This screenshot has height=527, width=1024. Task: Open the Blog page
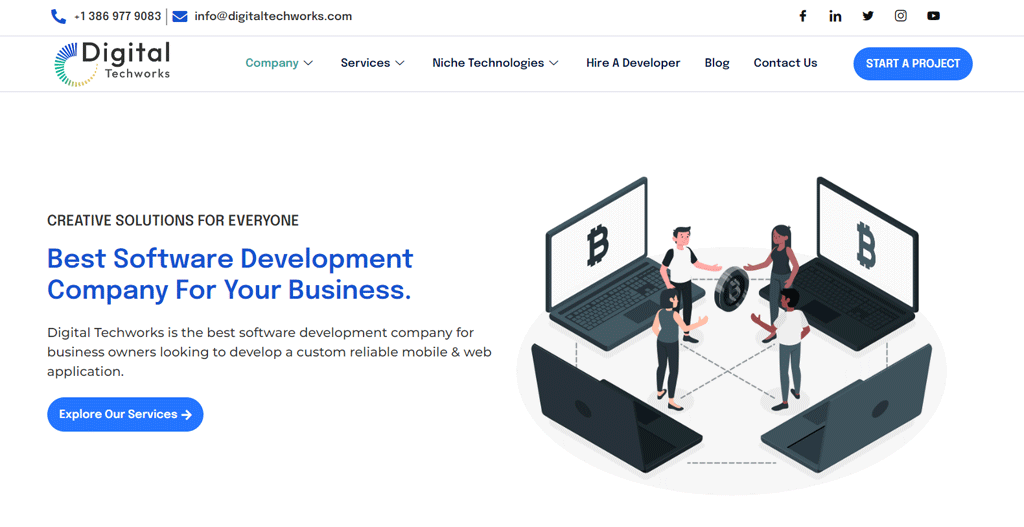pyautogui.click(x=717, y=63)
